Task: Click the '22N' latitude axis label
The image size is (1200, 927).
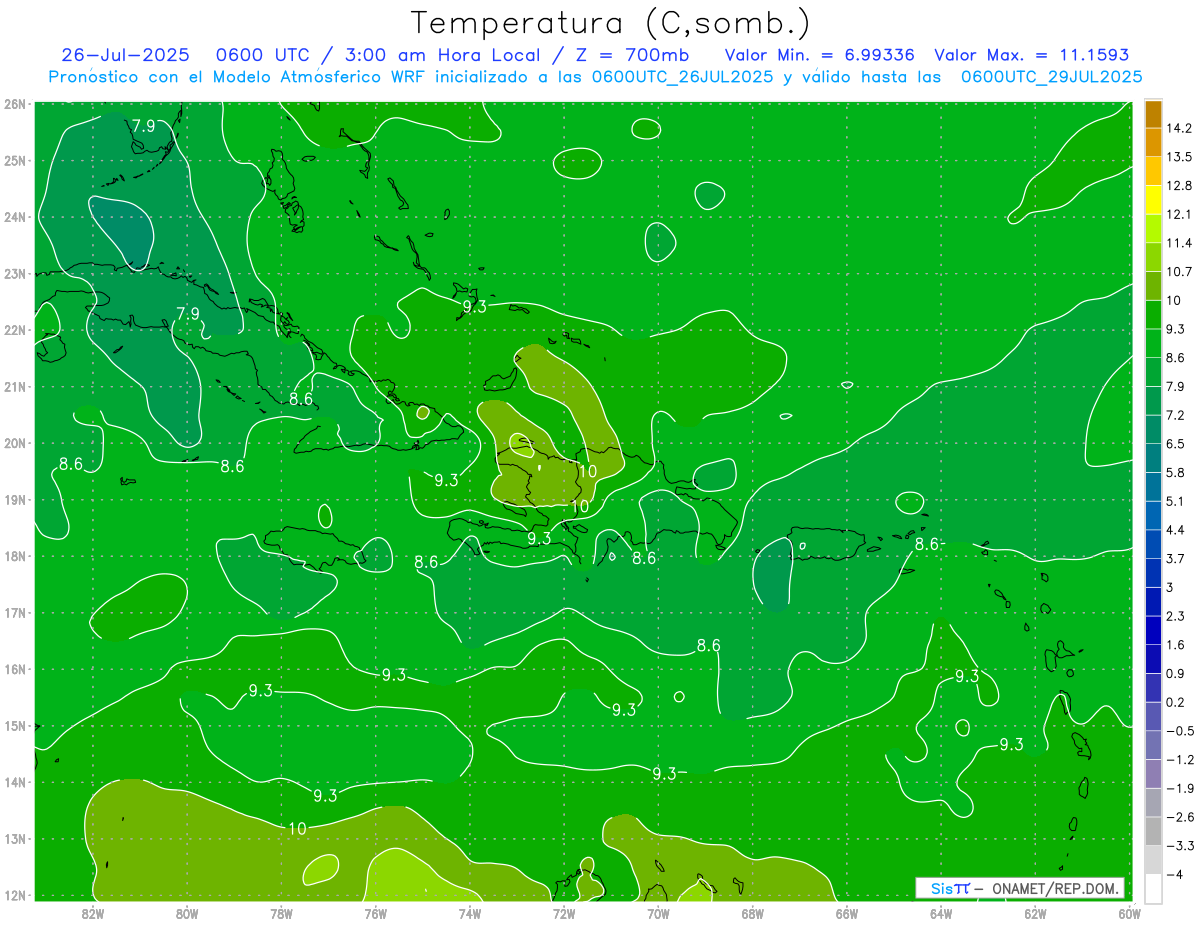Action: click(x=15, y=330)
